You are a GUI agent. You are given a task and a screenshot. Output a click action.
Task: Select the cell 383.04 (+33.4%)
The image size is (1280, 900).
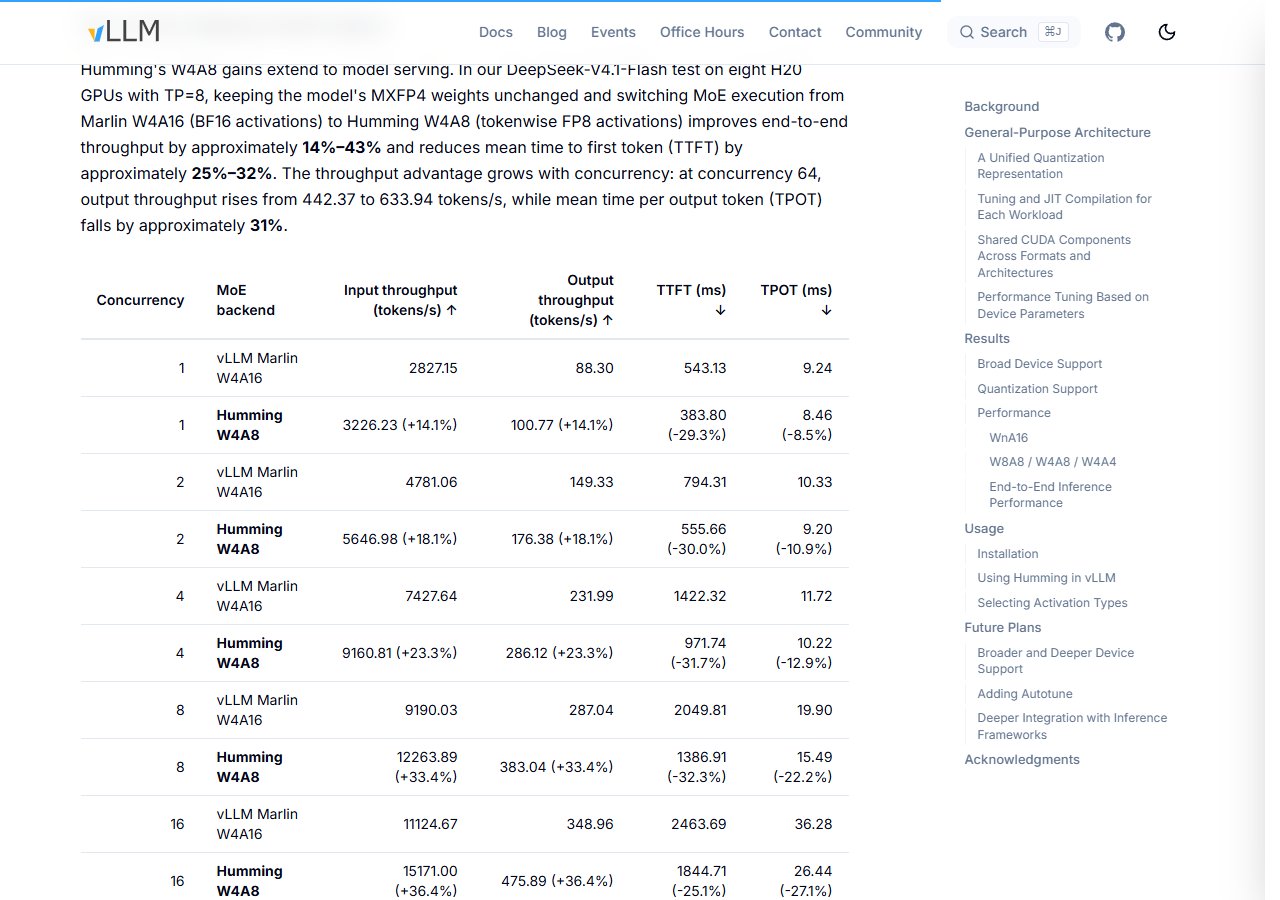[x=557, y=767]
